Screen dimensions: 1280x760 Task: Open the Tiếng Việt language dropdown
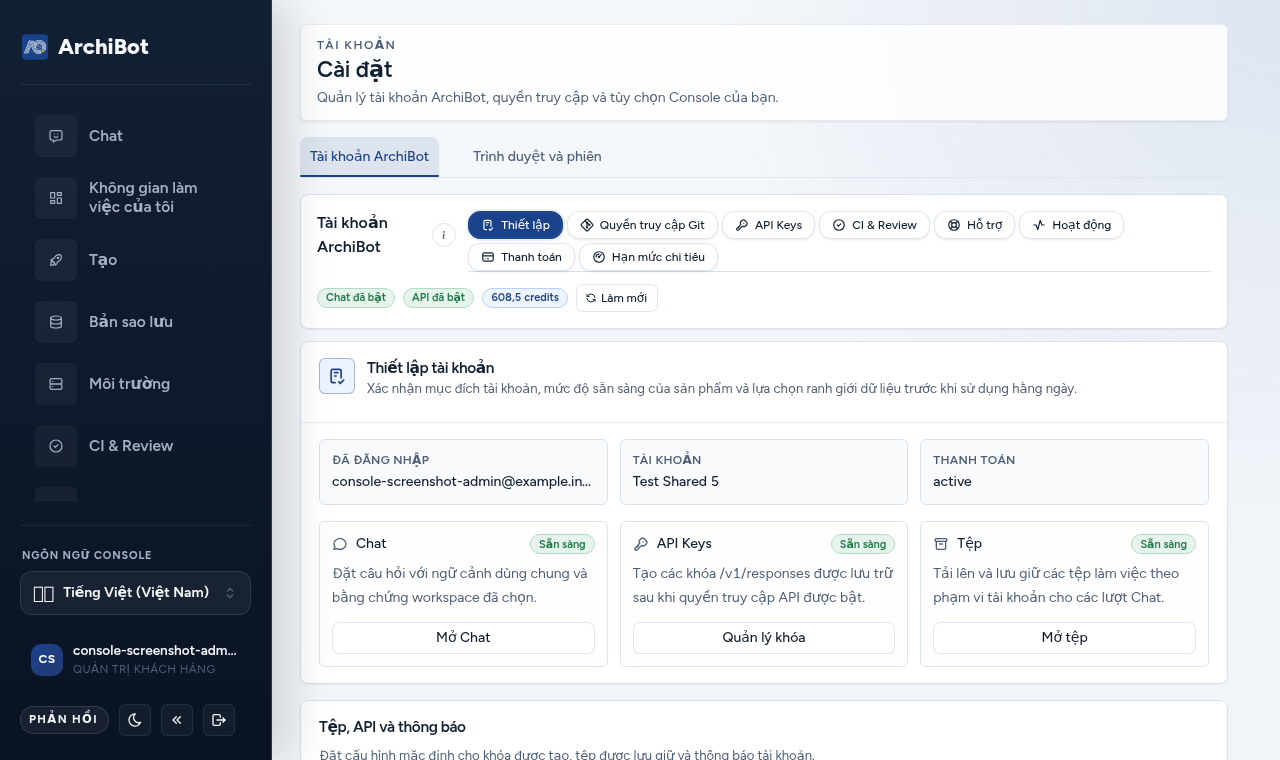point(135,593)
